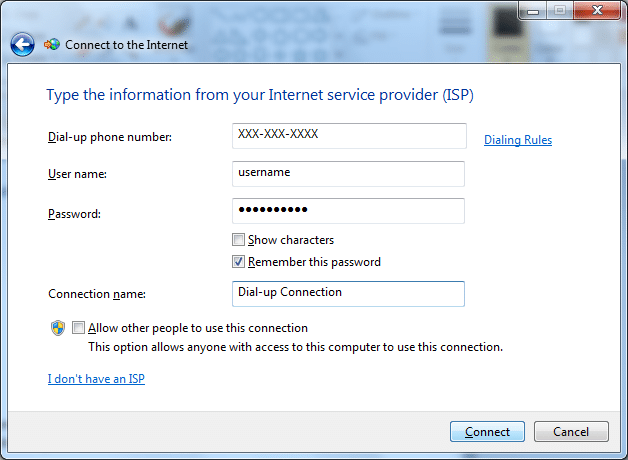Screen dimensions: 628x460
Task: Click the Remember this password label
Action: (x=314, y=262)
